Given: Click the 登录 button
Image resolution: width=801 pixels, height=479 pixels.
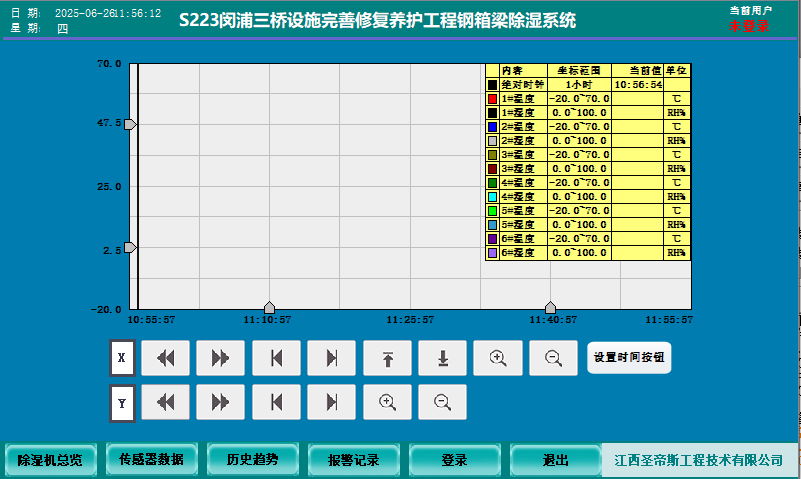Looking at the screenshot, I should (x=454, y=460).
